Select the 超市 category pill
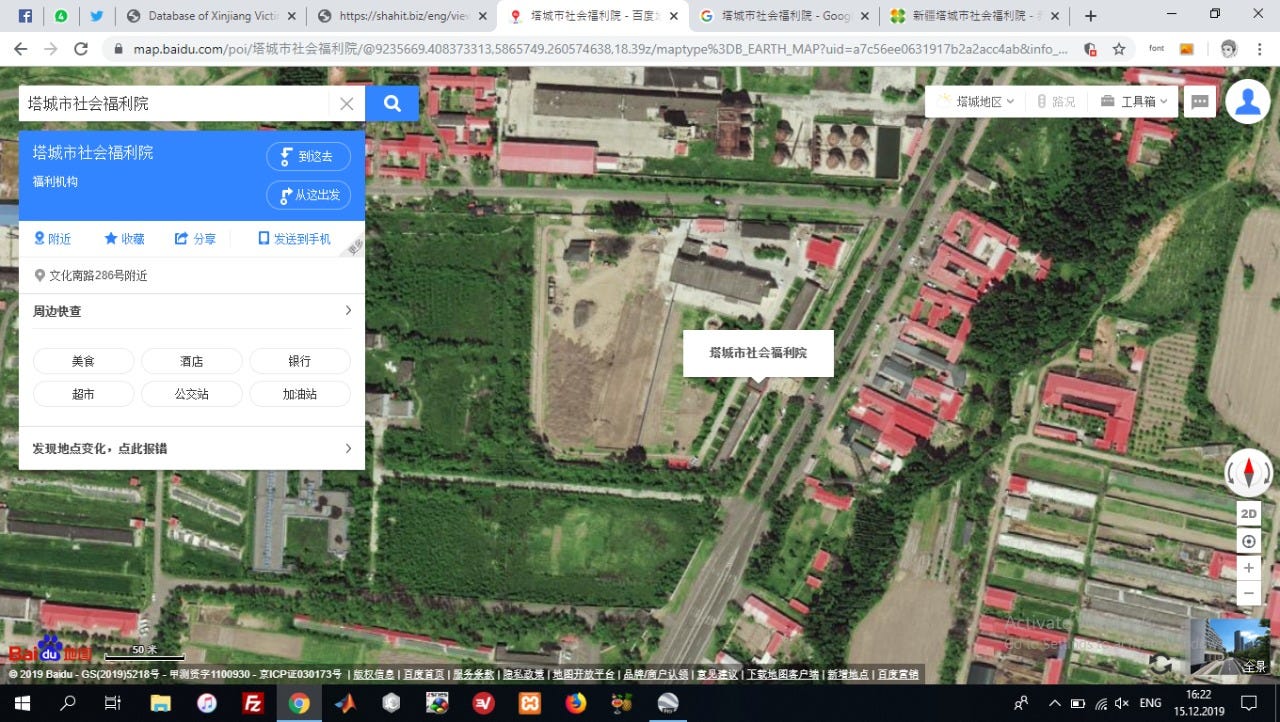 point(83,394)
